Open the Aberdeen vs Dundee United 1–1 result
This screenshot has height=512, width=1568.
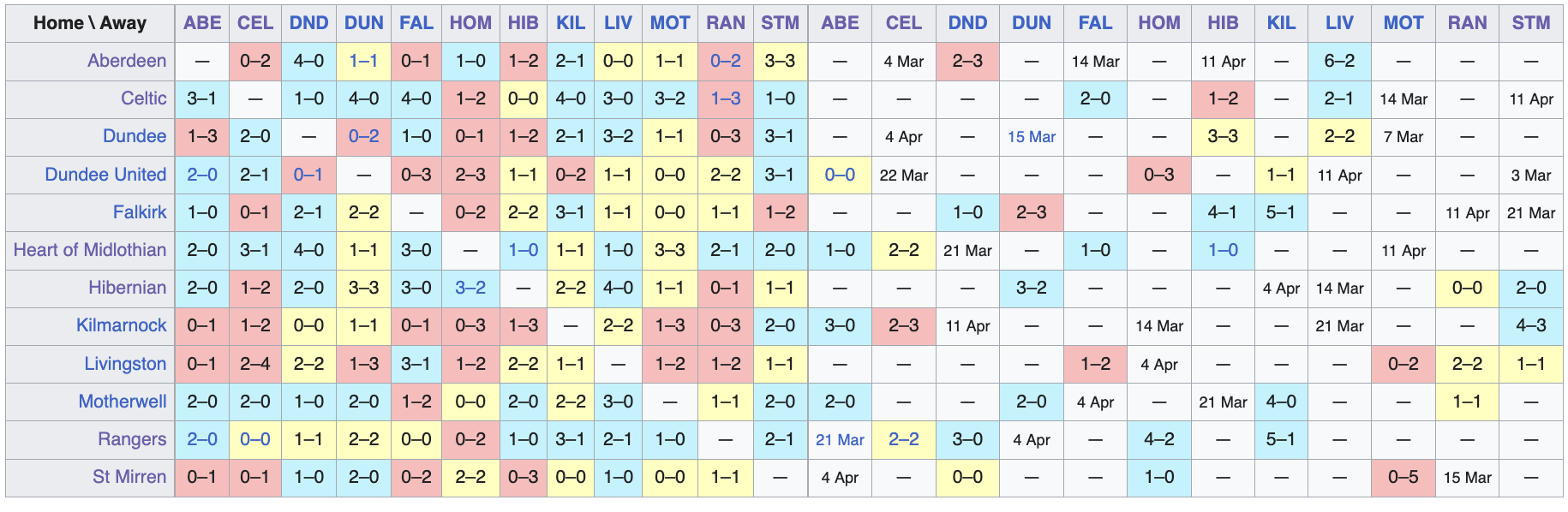coord(363,61)
